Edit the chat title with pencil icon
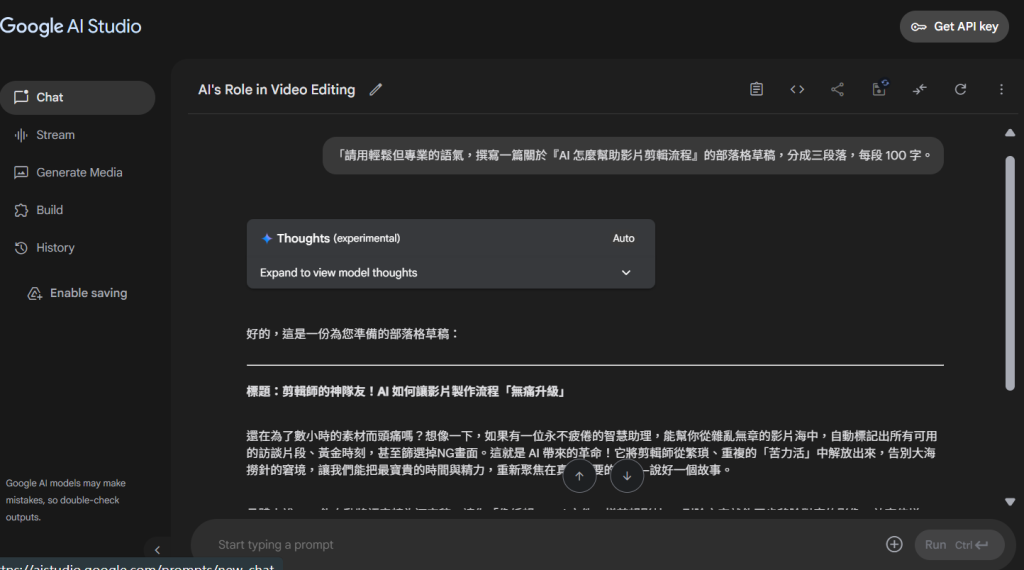The image size is (1024, 570). click(x=376, y=90)
